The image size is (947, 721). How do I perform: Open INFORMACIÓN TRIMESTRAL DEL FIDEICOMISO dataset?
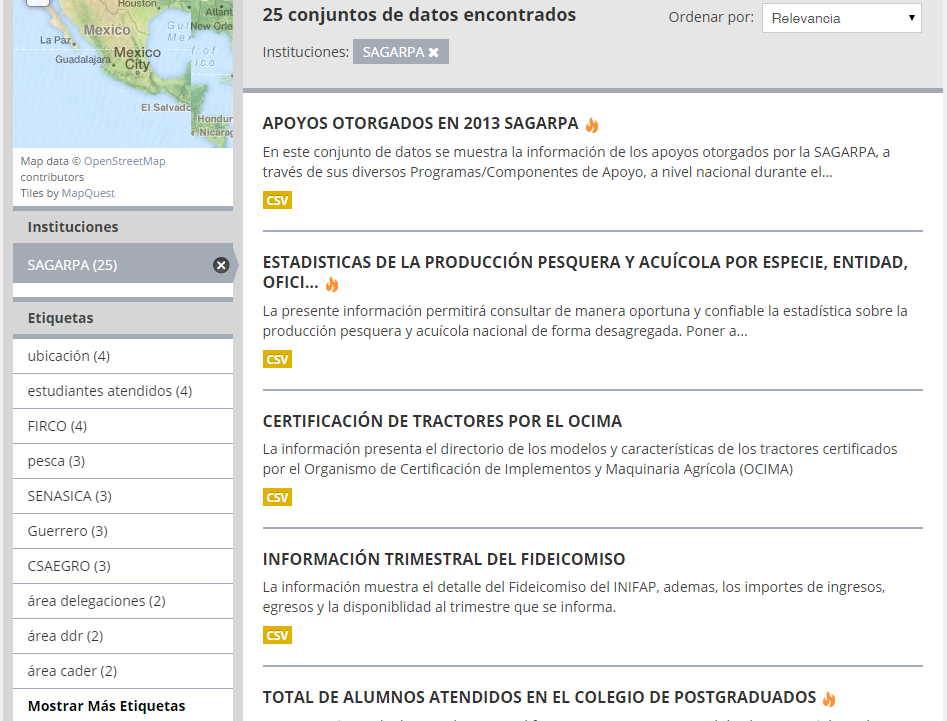pos(443,559)
